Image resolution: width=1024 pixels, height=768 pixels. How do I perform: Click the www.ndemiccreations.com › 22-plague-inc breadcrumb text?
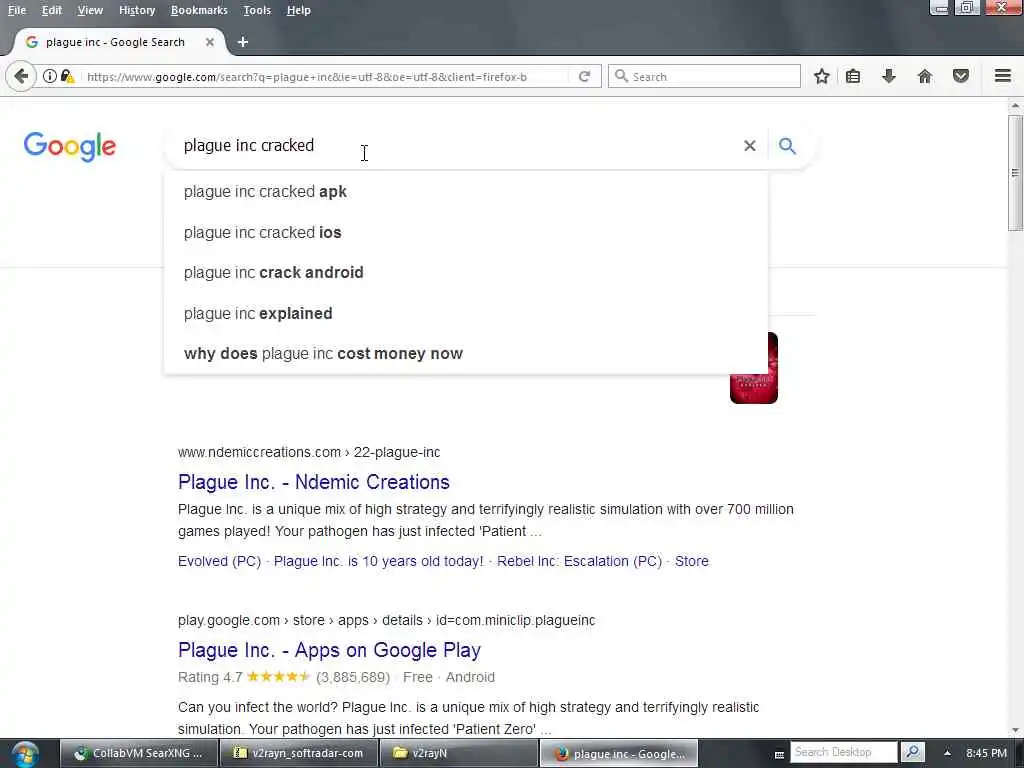[309, 452]
